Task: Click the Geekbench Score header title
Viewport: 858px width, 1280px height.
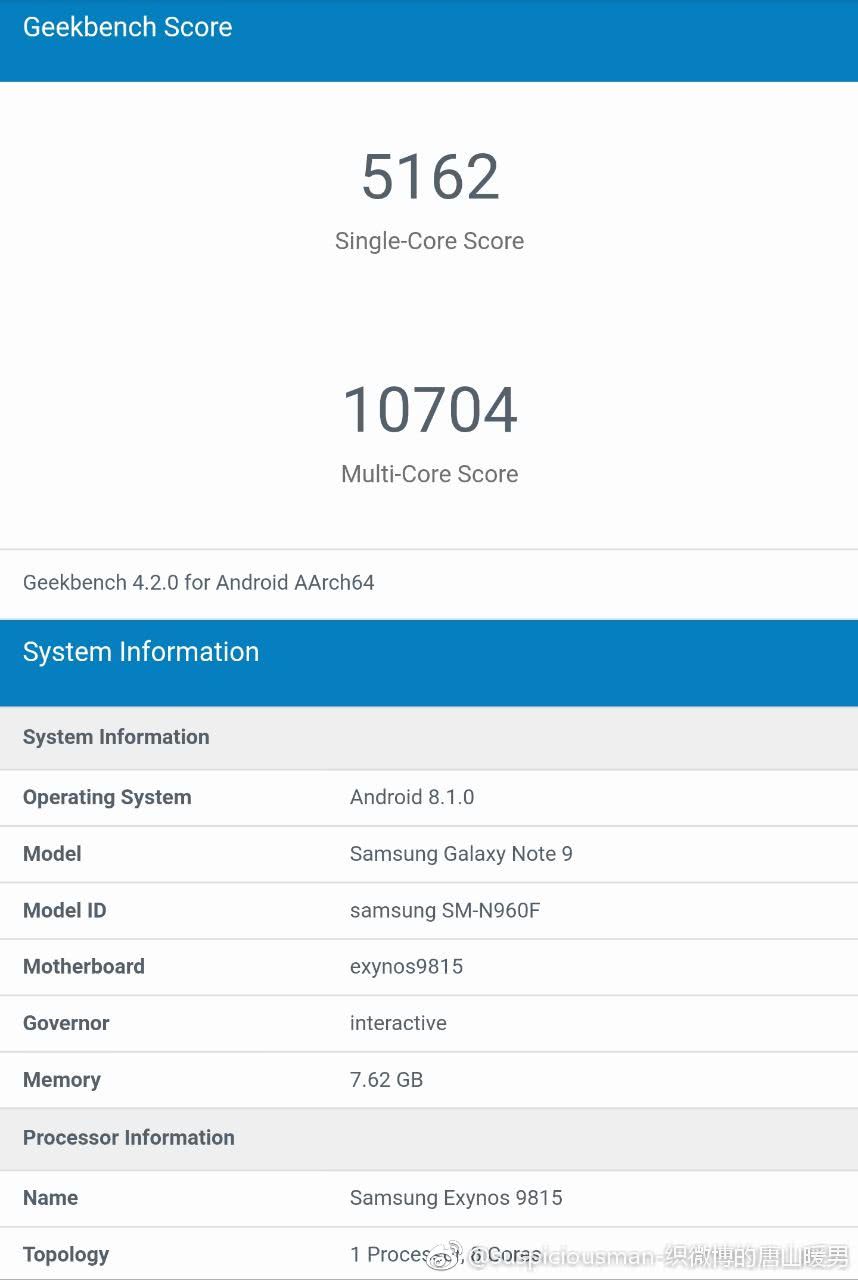Action: [127, 28]
